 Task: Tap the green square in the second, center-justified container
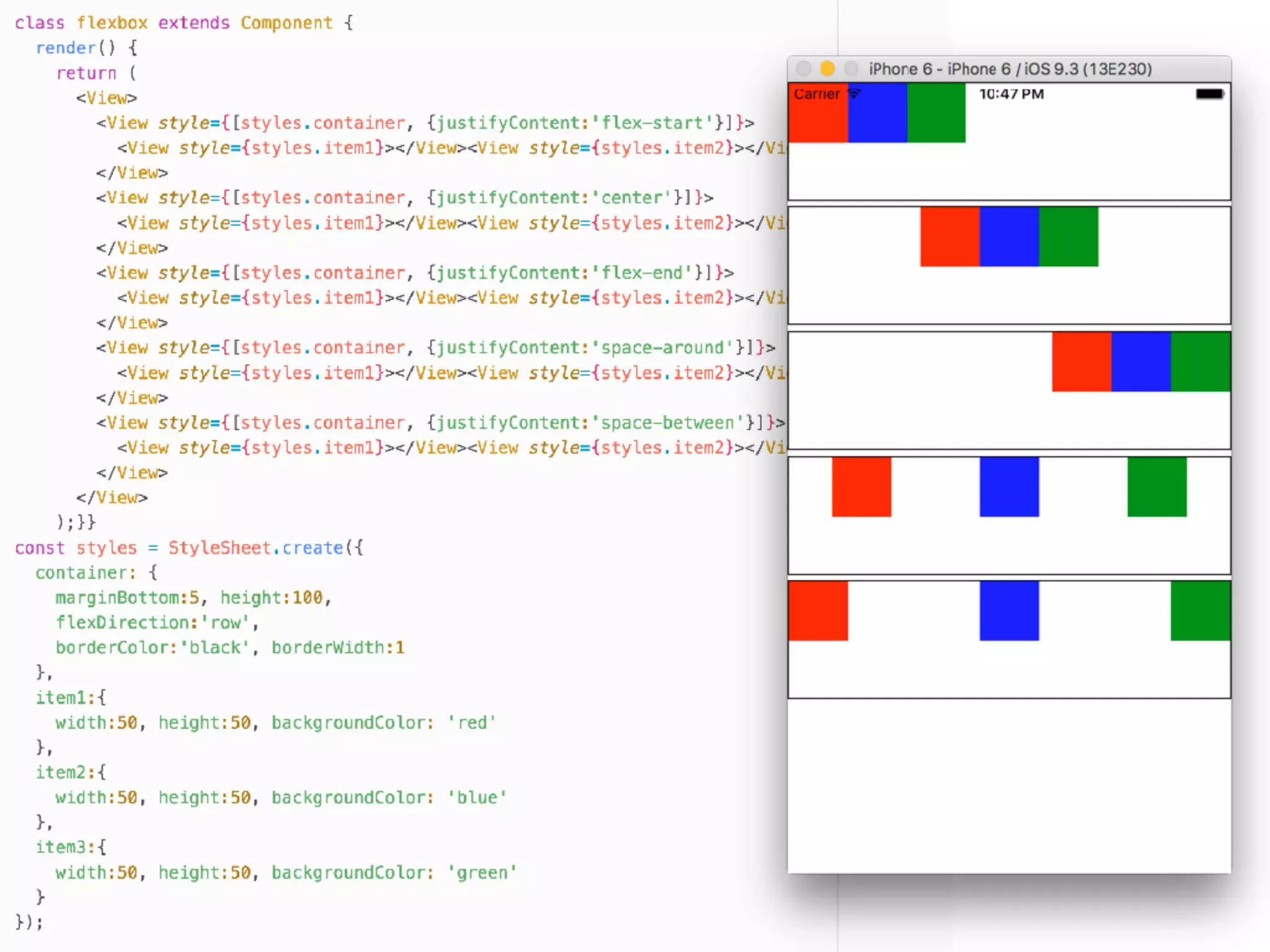[x=1068, y=237]
